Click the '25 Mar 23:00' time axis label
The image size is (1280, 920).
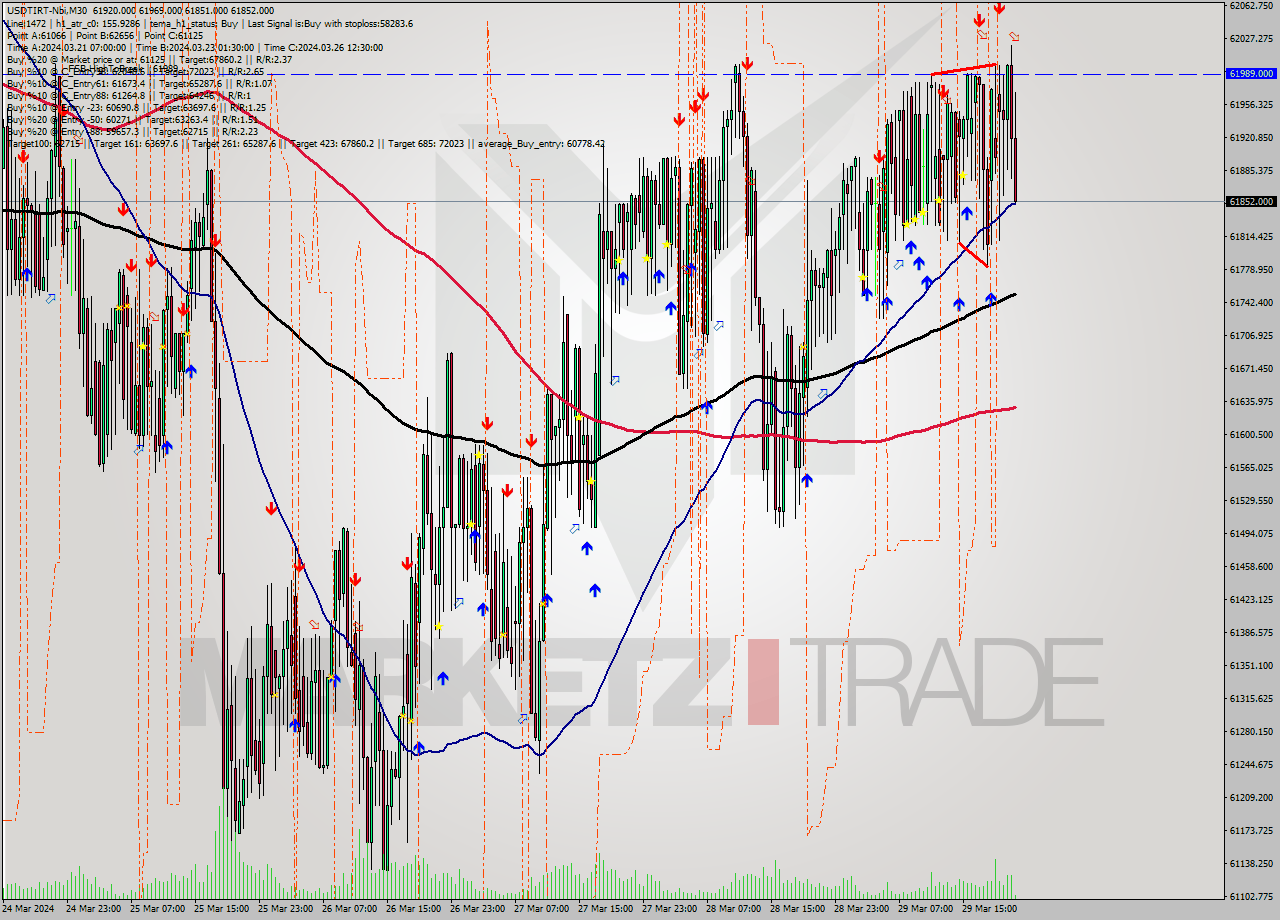coord(287,909)
